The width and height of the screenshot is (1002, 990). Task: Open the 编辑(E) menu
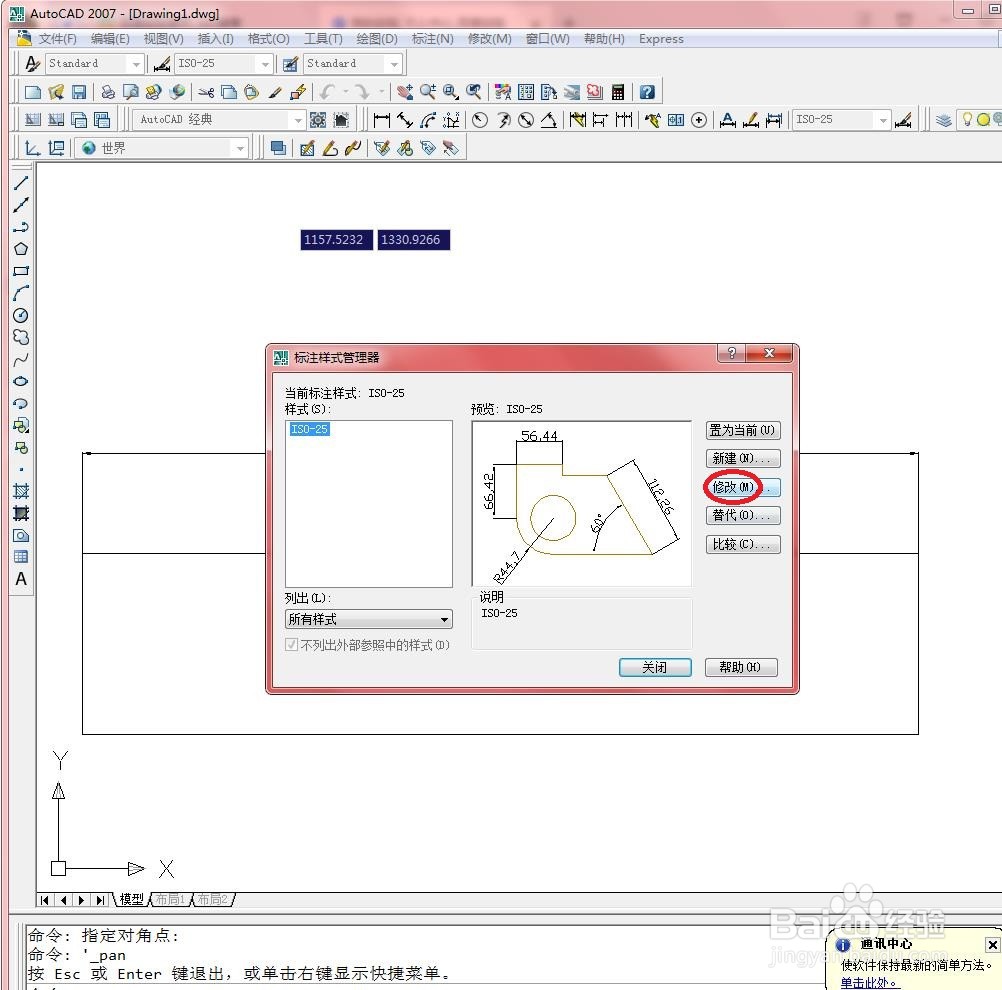[110, 39]
